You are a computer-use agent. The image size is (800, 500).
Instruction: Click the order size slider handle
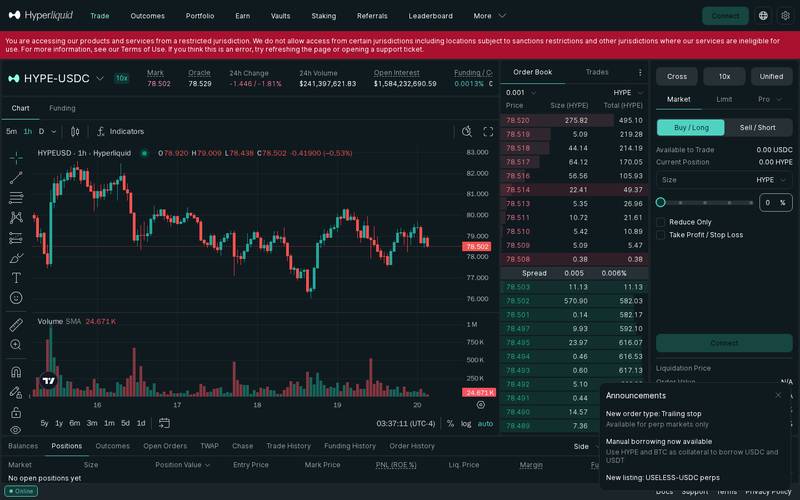661,202
